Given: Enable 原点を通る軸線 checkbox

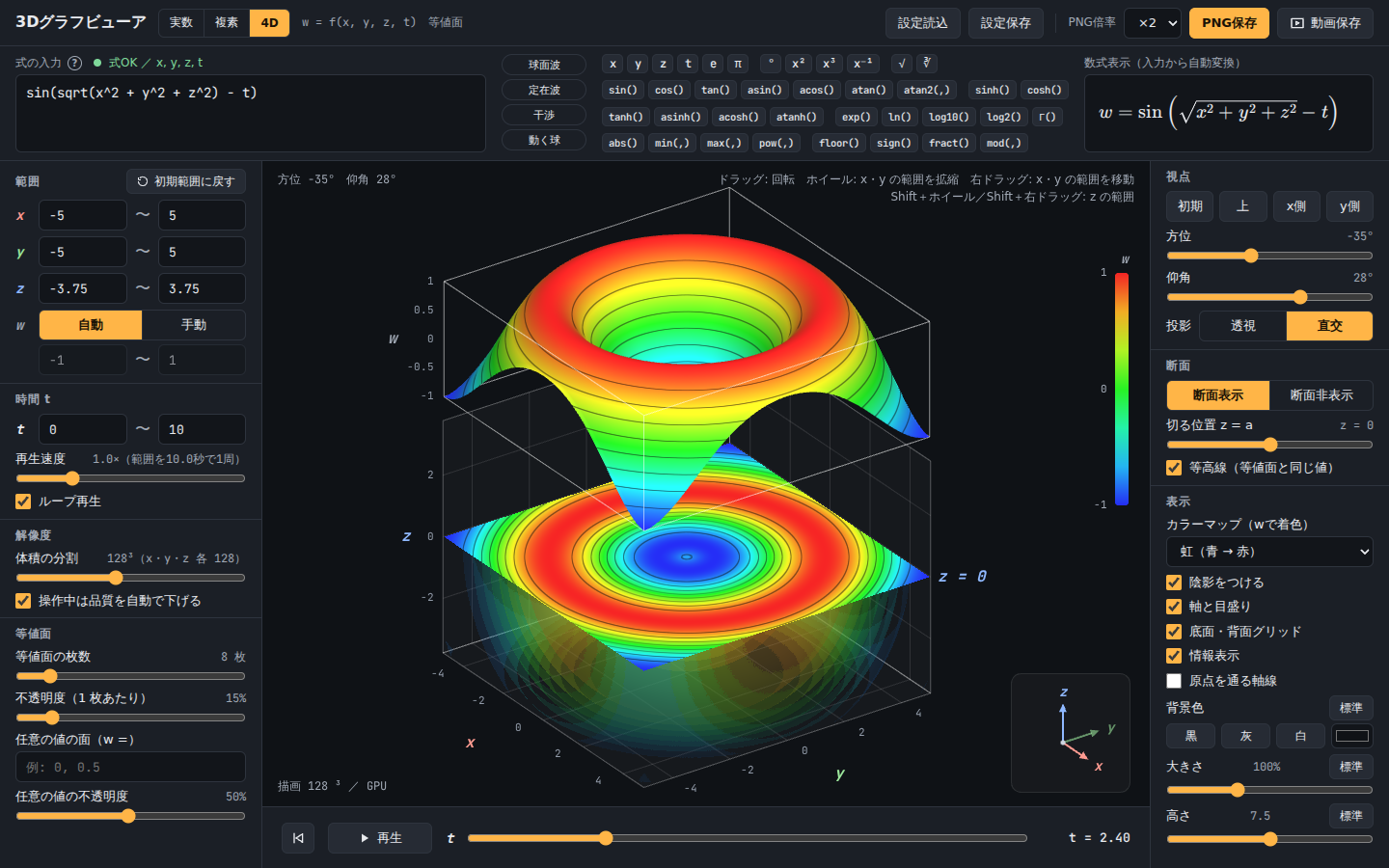Looking at the screenshot, I should 1174,681.
